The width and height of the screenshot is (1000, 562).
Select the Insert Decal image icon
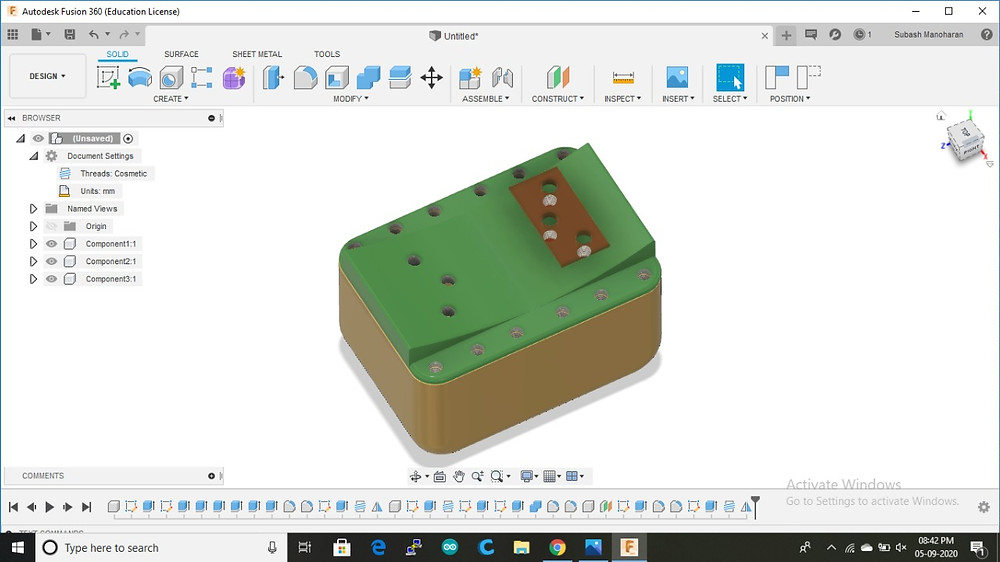(x=677, y=78)
